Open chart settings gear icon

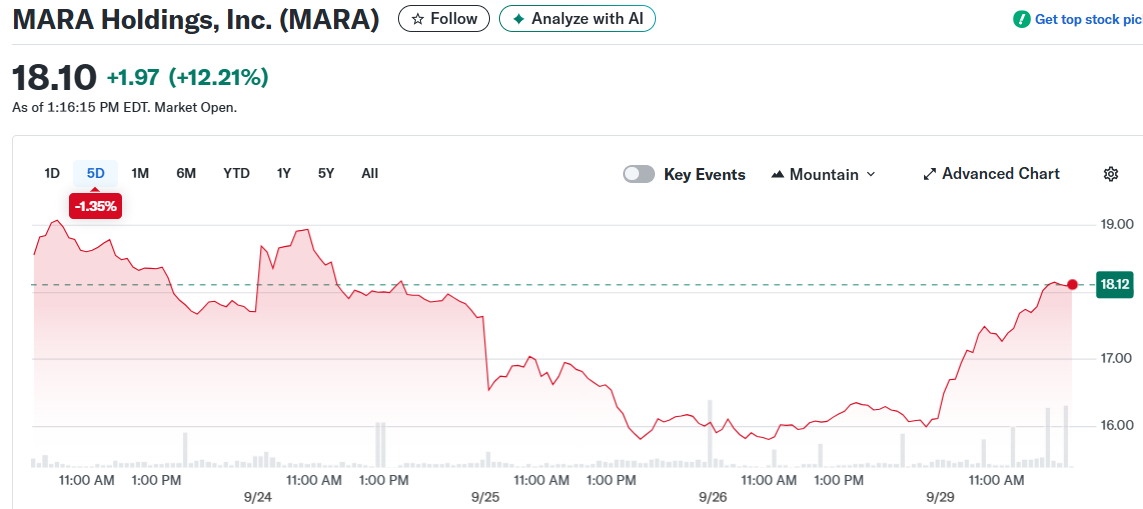[x=1111, y=174]
